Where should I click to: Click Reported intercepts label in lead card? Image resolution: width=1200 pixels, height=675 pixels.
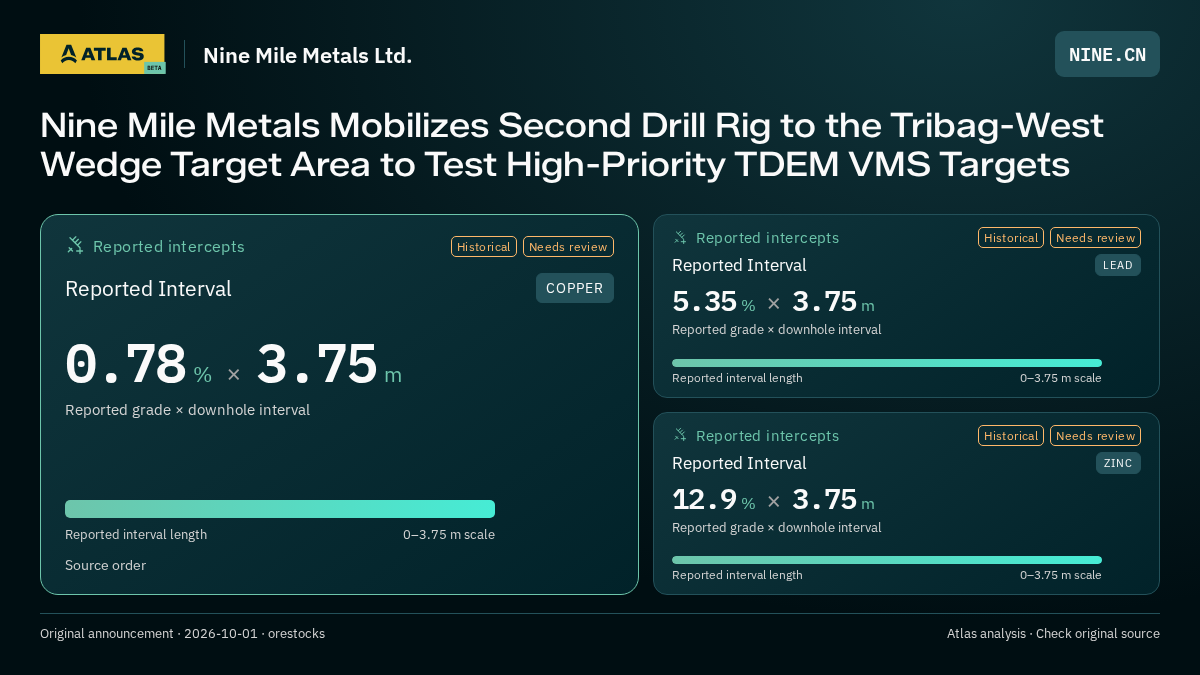tap(767, 238)
